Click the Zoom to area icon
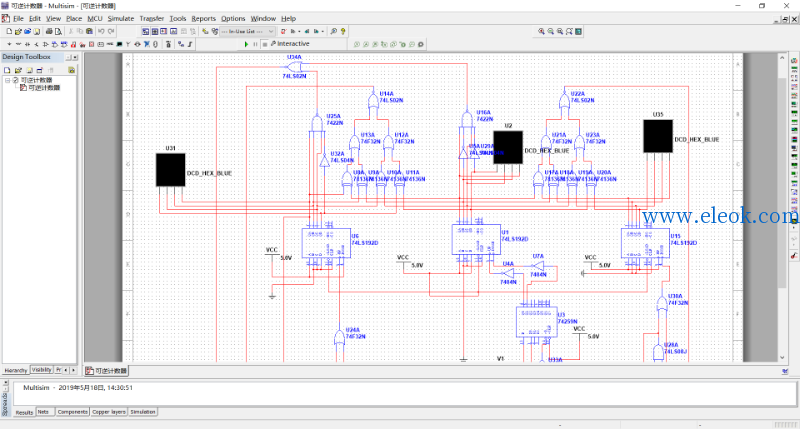Image resolution: width=800 pixels, height=429 pixels. (x=560, y=31)
